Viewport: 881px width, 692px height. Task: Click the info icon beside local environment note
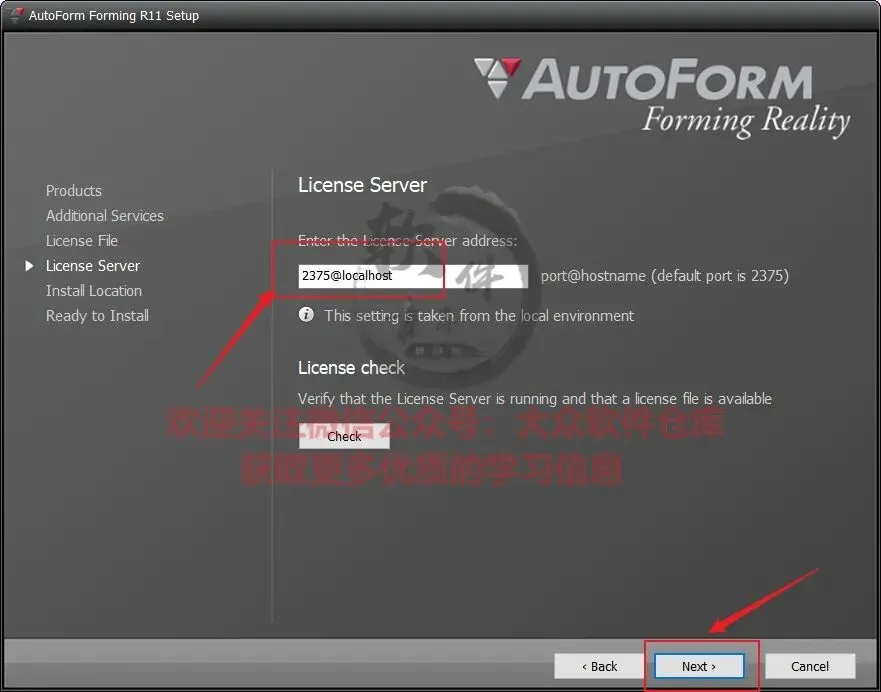[x=306, y=314]
